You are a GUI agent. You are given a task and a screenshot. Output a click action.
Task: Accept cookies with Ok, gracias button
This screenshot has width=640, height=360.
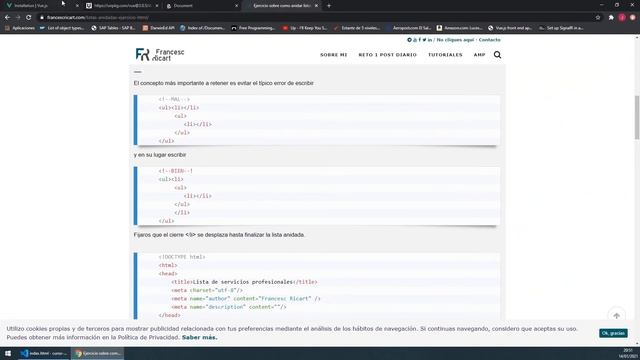click(x=613, y=333)
